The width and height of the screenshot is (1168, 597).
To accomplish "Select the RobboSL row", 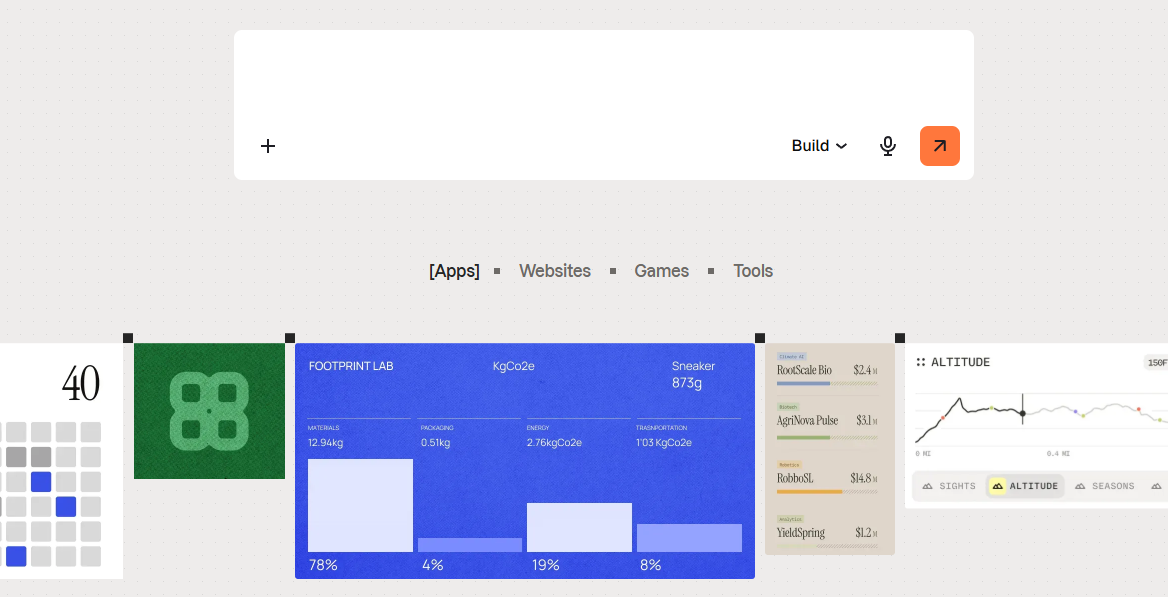I will click(827, 478).
